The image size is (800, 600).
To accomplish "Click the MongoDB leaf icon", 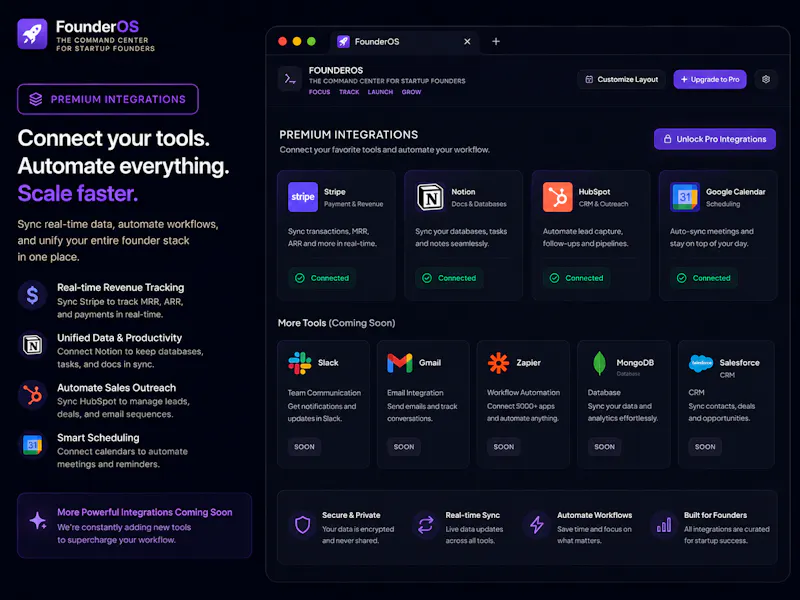I will (x=599, y=363).
